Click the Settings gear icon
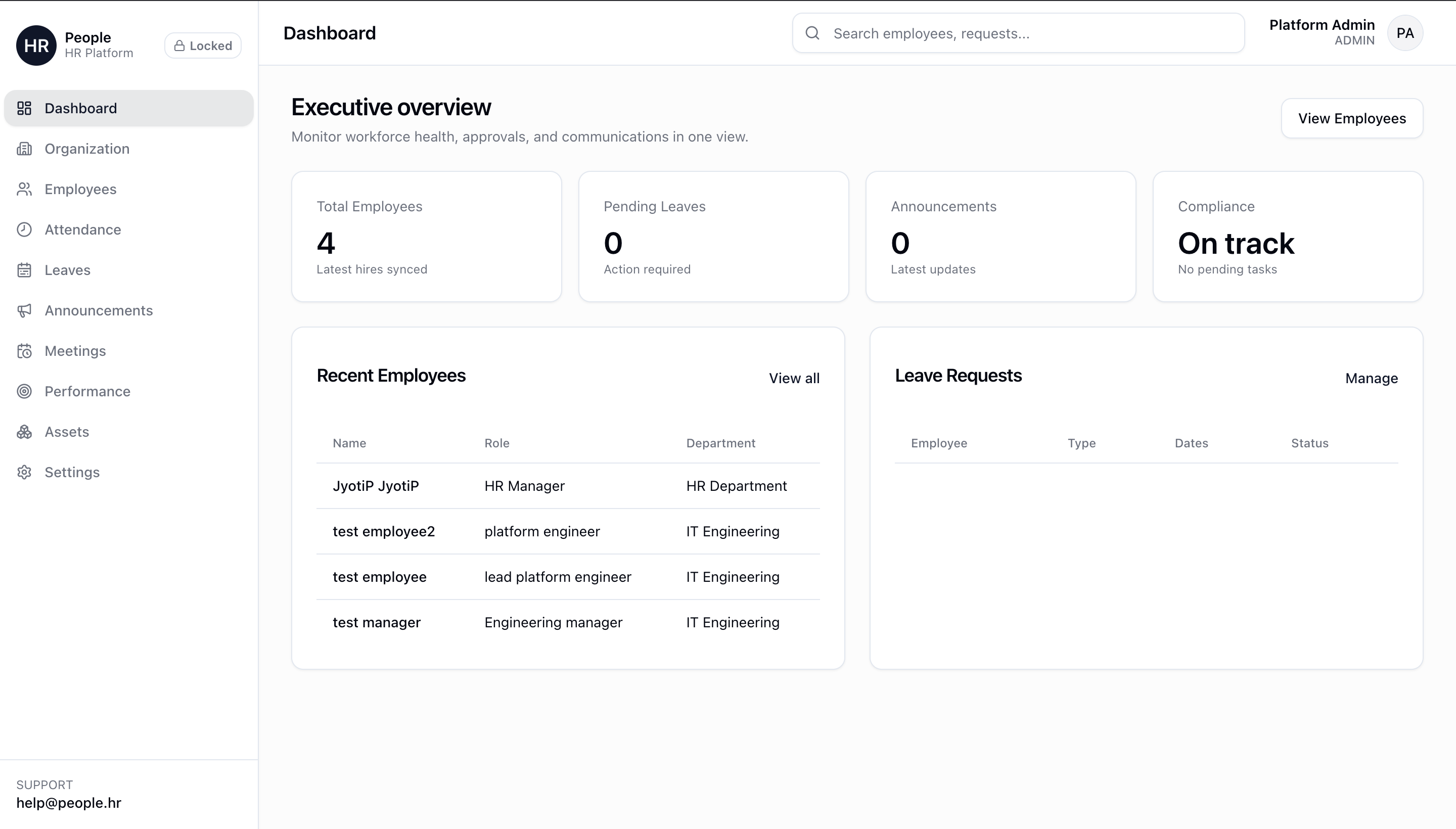Viewport: 1456px width, 829px height. point(24,472)
